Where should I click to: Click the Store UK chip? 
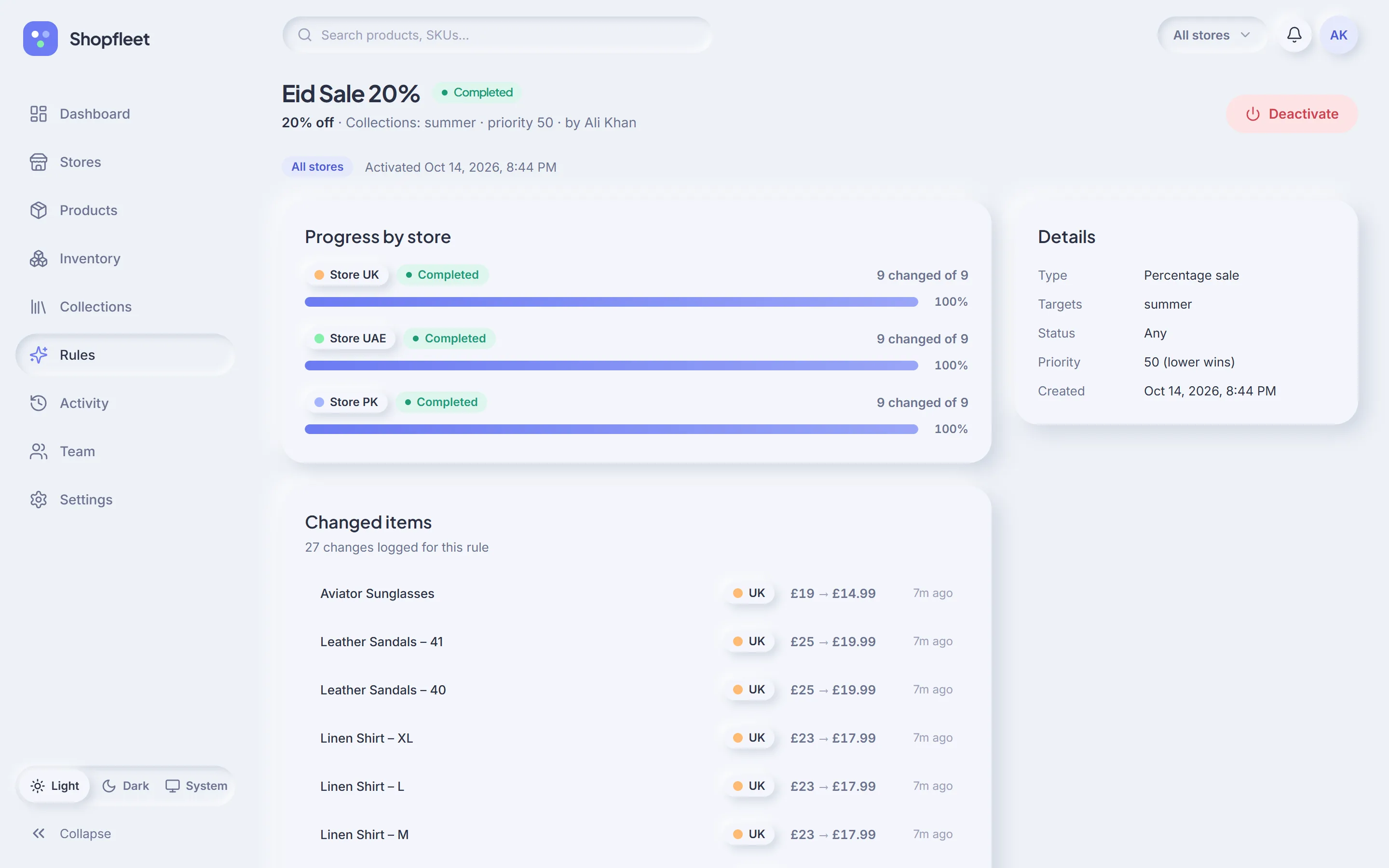coord(347,275)
